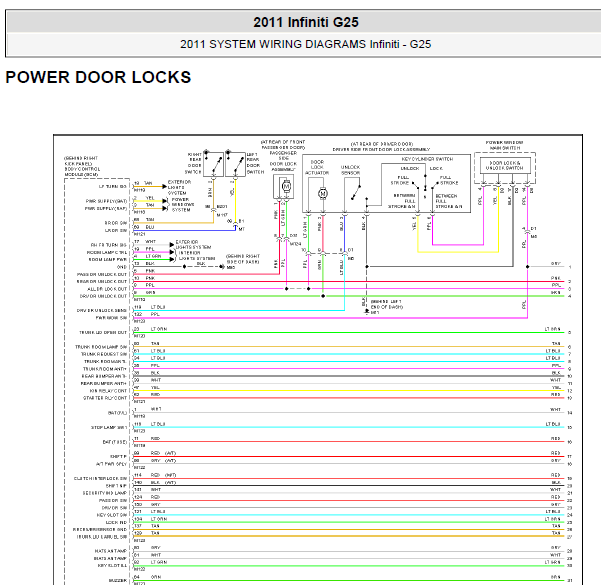Image resolution: width=601 pixels, height=585 pixels.
Task: Click the 'SECURITY IND LAMP' pin label
Action: click(105, 493)
